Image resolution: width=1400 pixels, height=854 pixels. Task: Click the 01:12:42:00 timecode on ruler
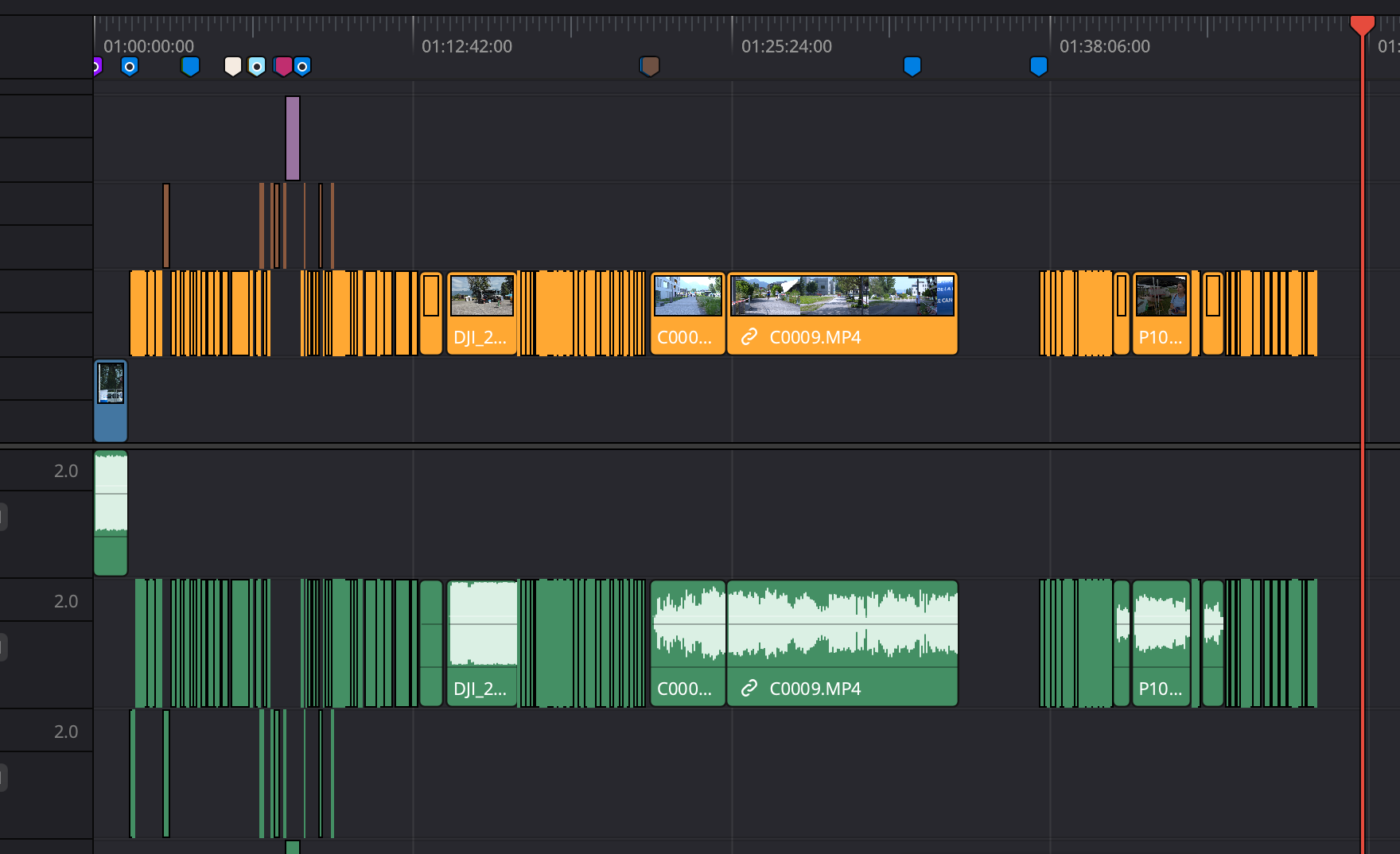coord(467,47)
